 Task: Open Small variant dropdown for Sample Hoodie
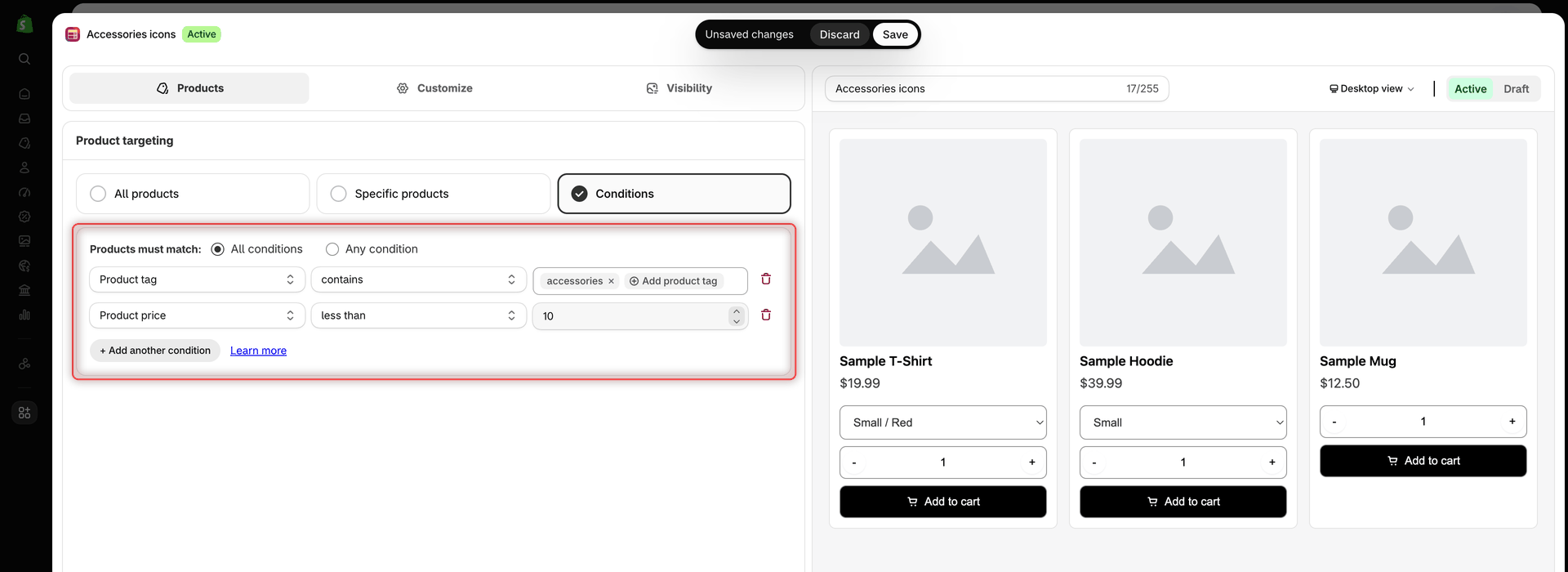[1183, 422]
